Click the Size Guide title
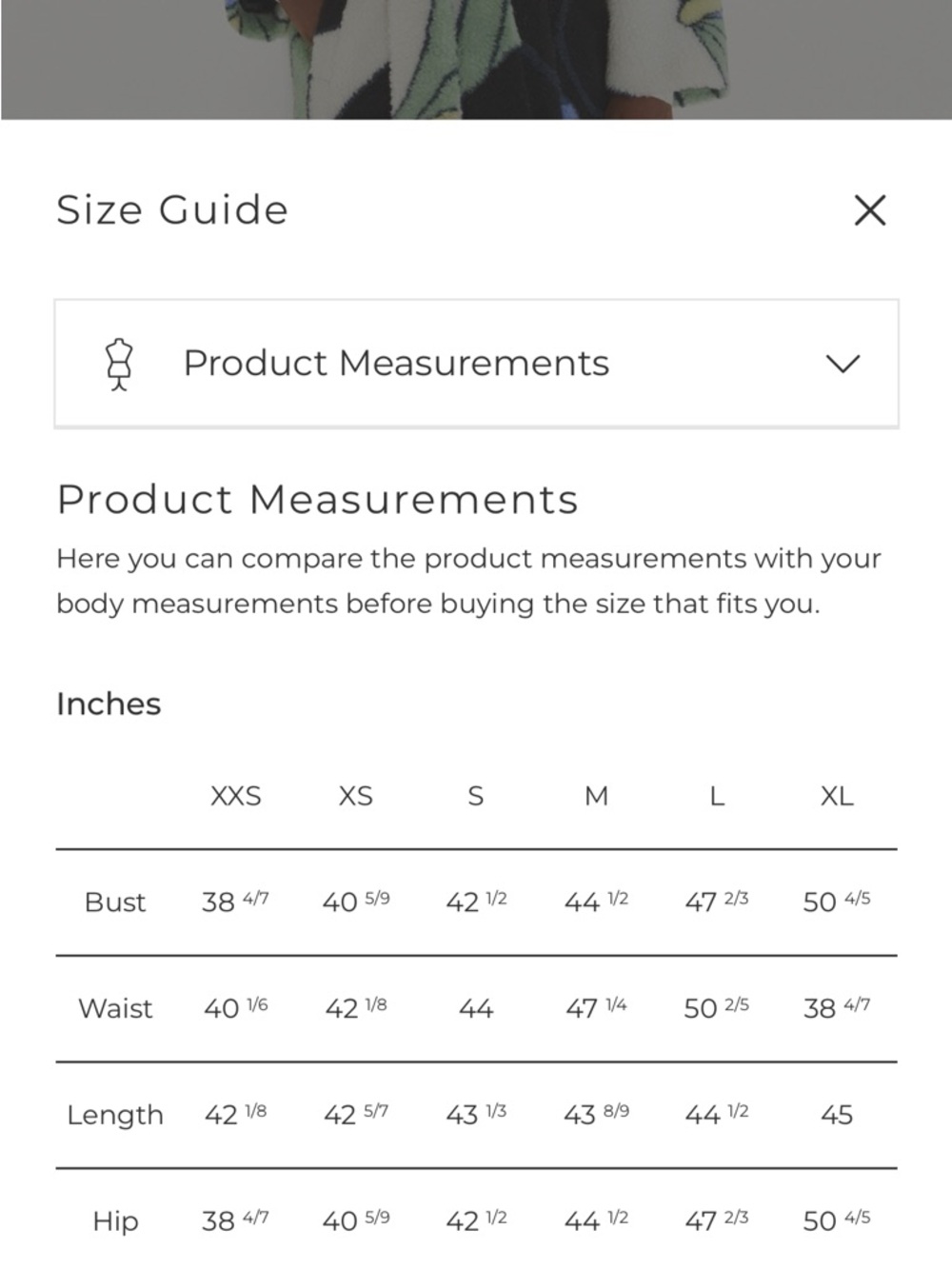952x1269 pixels. pyautogui.click(x=172, y=210)
